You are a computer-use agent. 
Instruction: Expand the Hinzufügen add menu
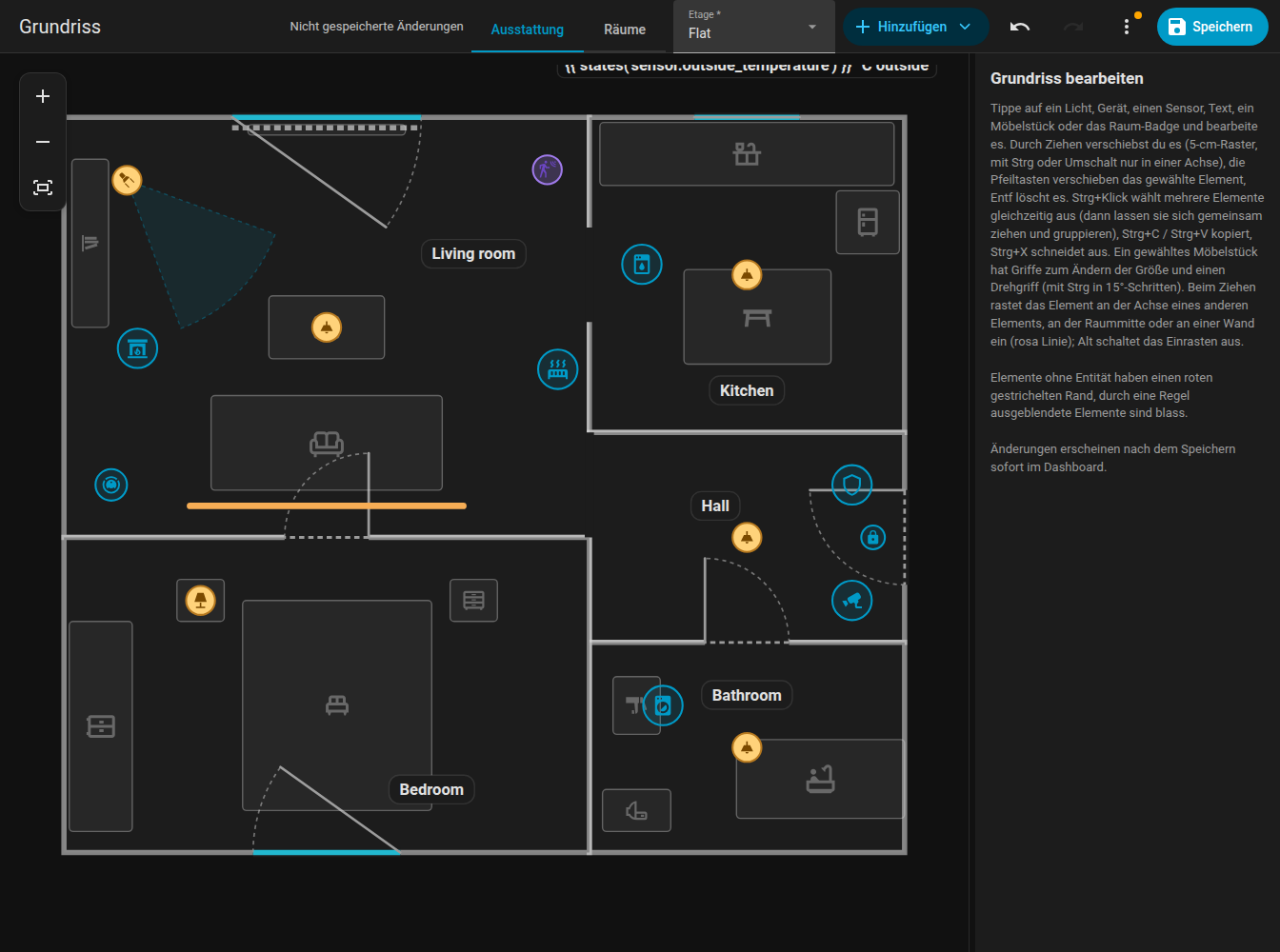click(916, 27)
